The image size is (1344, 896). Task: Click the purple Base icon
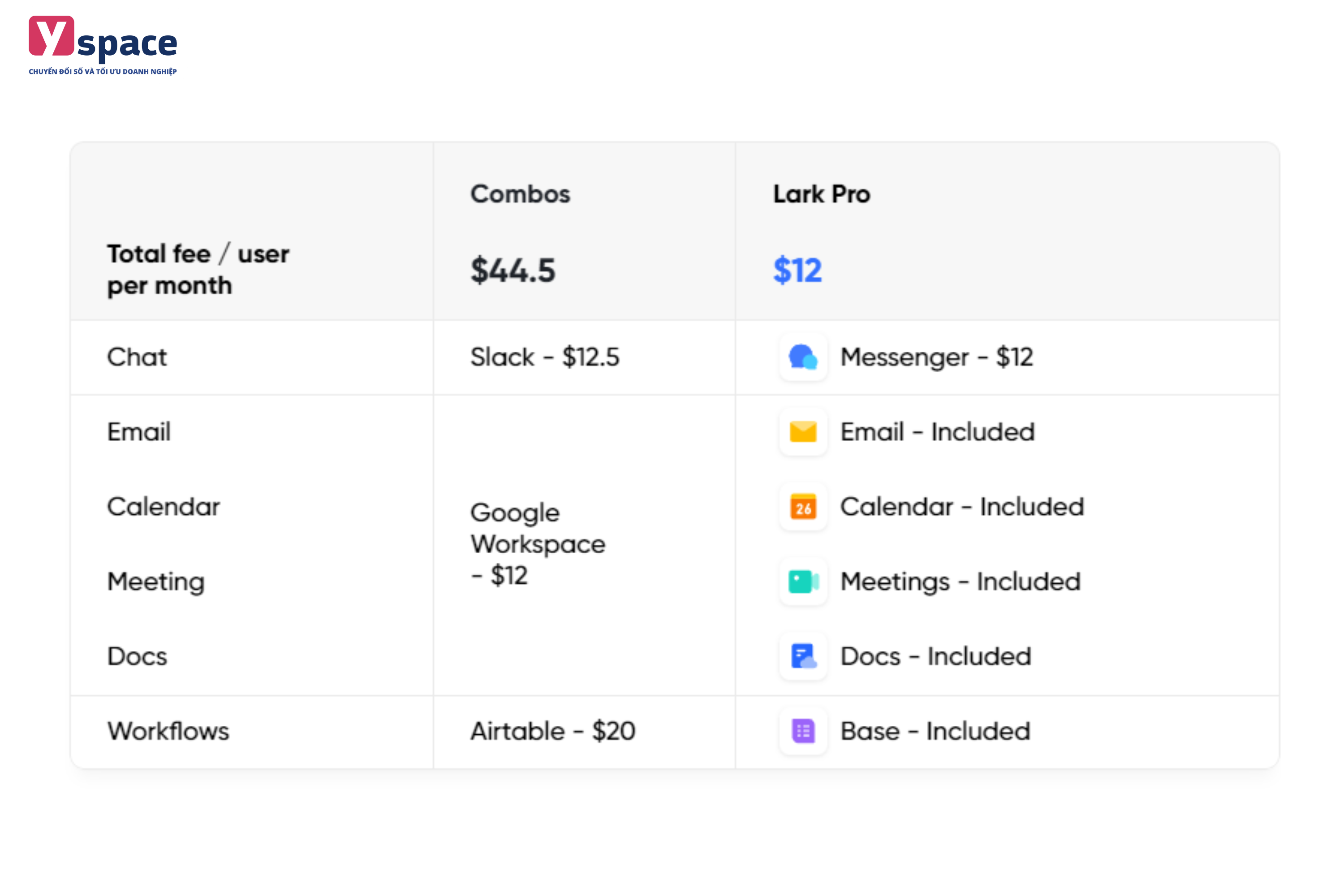(803, 731)
